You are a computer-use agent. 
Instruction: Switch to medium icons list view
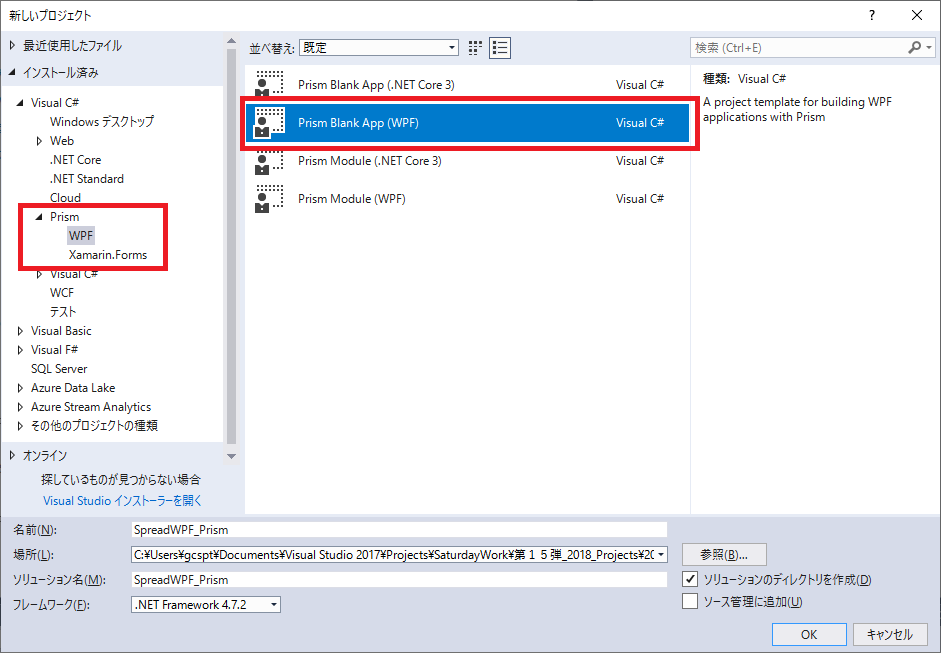[x=500, y=47]
